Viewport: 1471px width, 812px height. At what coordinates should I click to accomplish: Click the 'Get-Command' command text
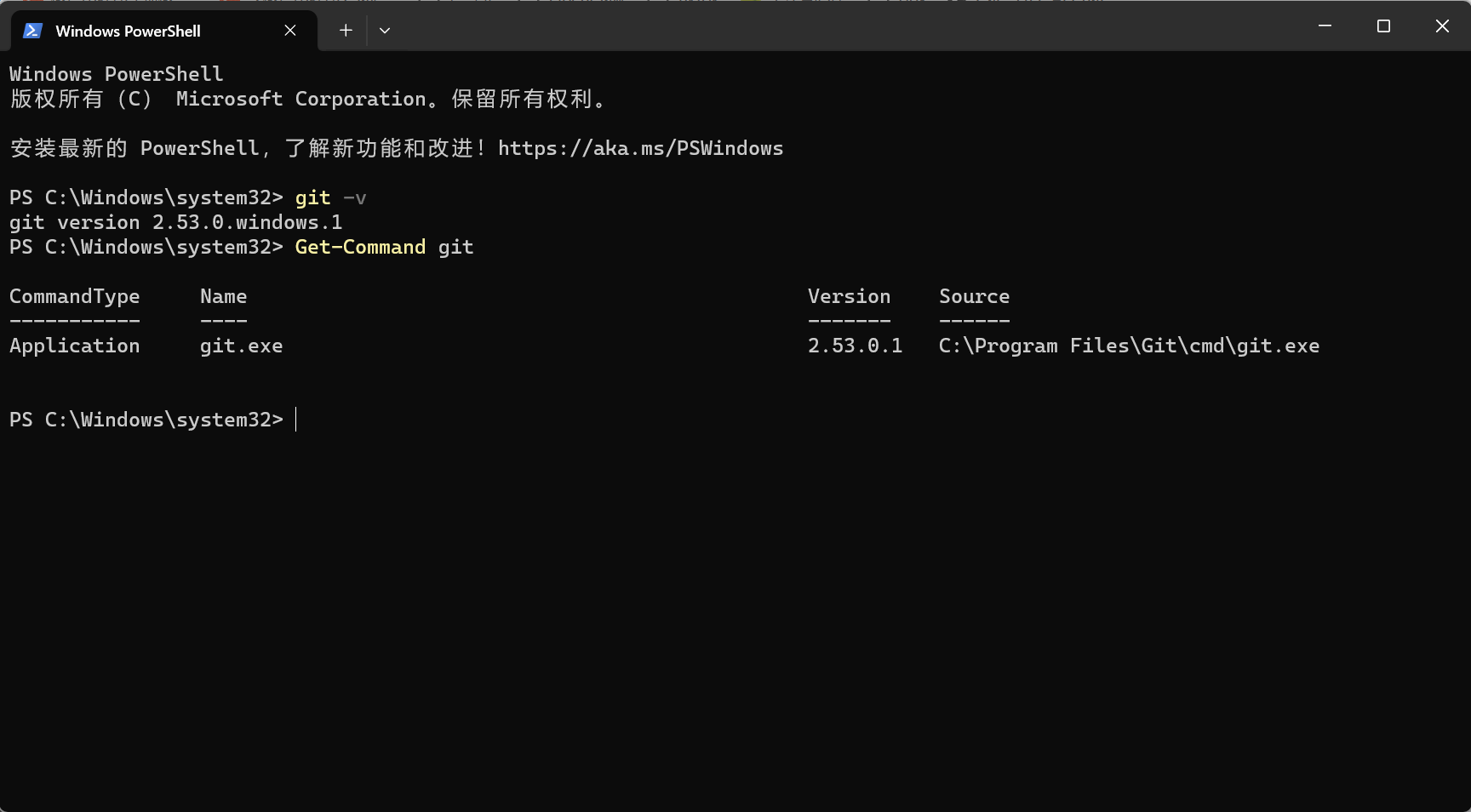pos(360,248)
